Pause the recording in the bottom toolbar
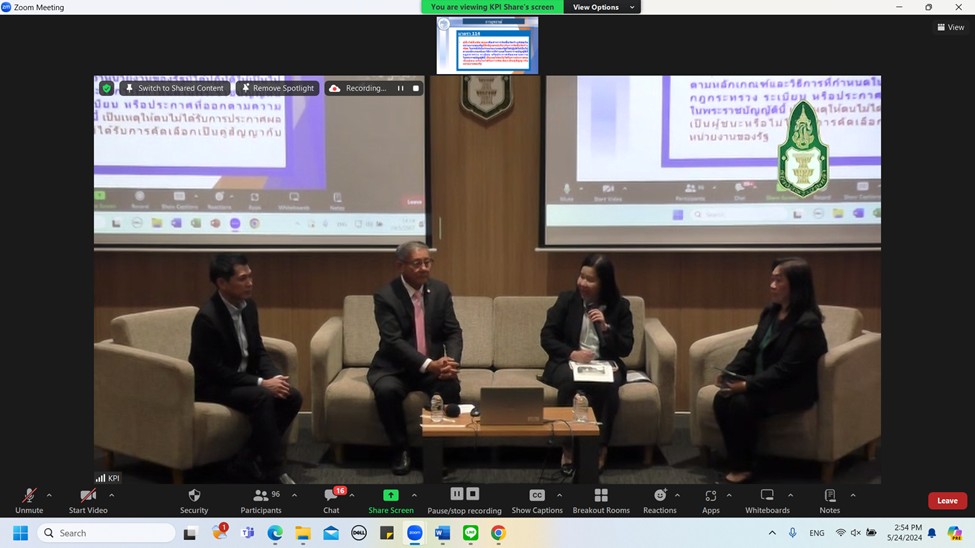 tap(456, 494)
